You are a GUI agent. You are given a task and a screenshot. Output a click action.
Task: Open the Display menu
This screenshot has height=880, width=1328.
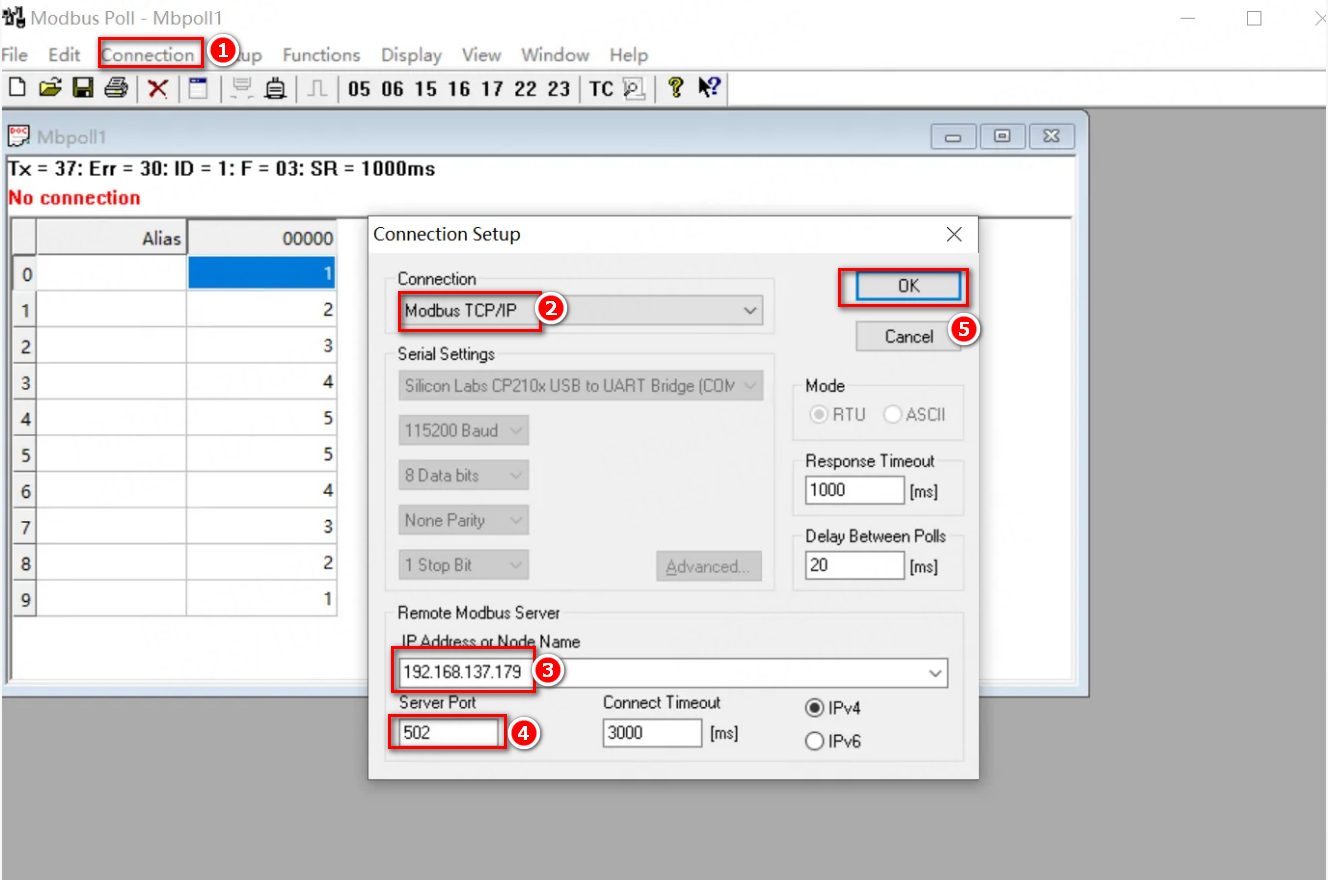[411, 55]
